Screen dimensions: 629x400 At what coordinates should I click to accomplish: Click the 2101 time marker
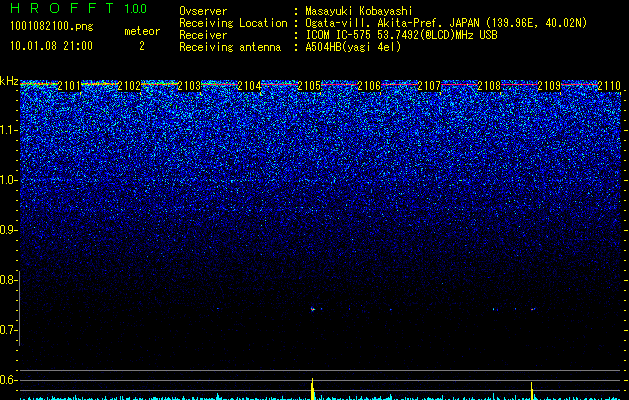(69, 86)
